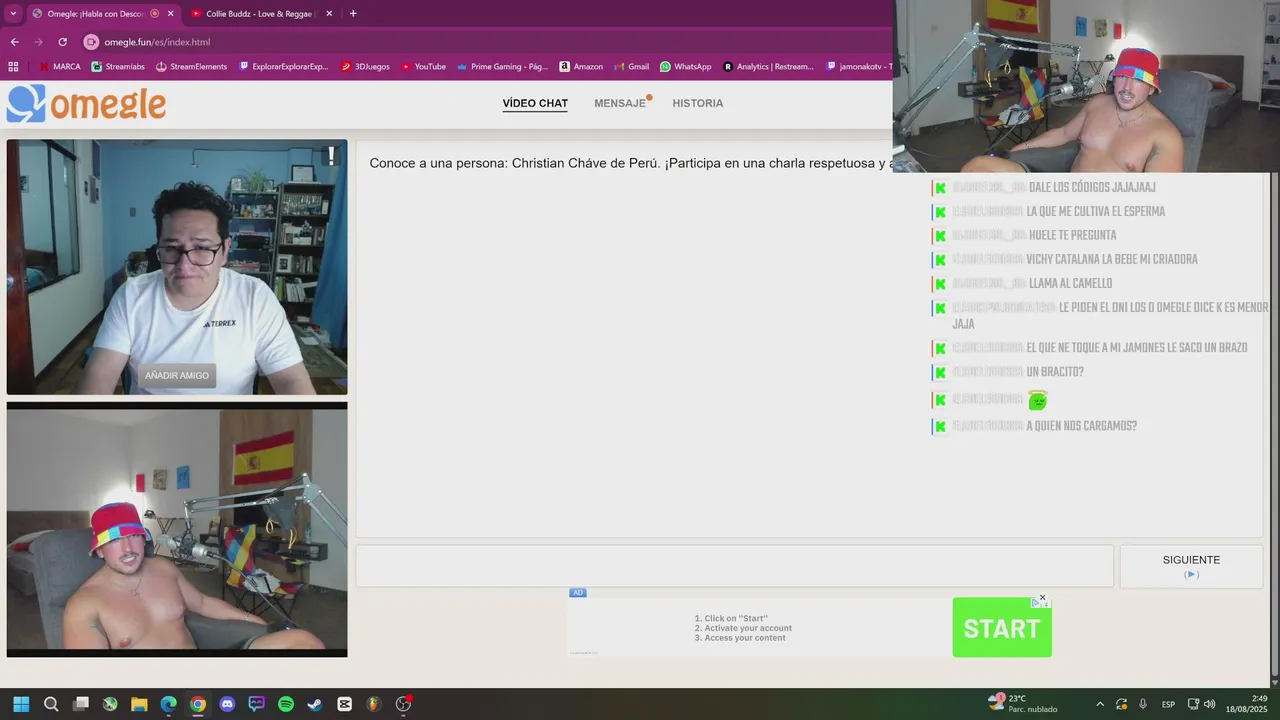Open the weather widget showing 23°C
Screen dimensions: 1280x720
tap(1023, 704)
